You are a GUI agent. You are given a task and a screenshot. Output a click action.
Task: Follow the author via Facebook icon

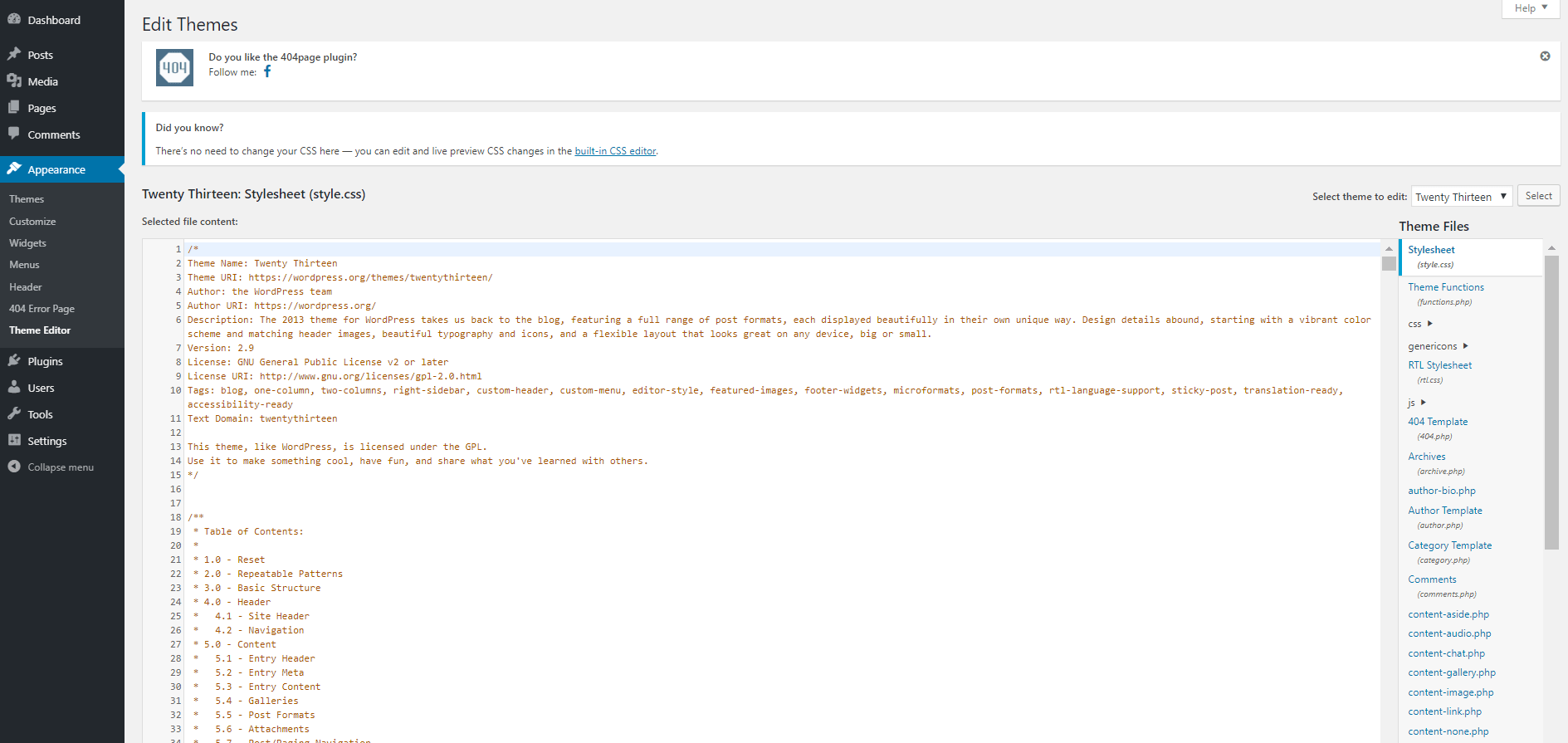[267, 71]
